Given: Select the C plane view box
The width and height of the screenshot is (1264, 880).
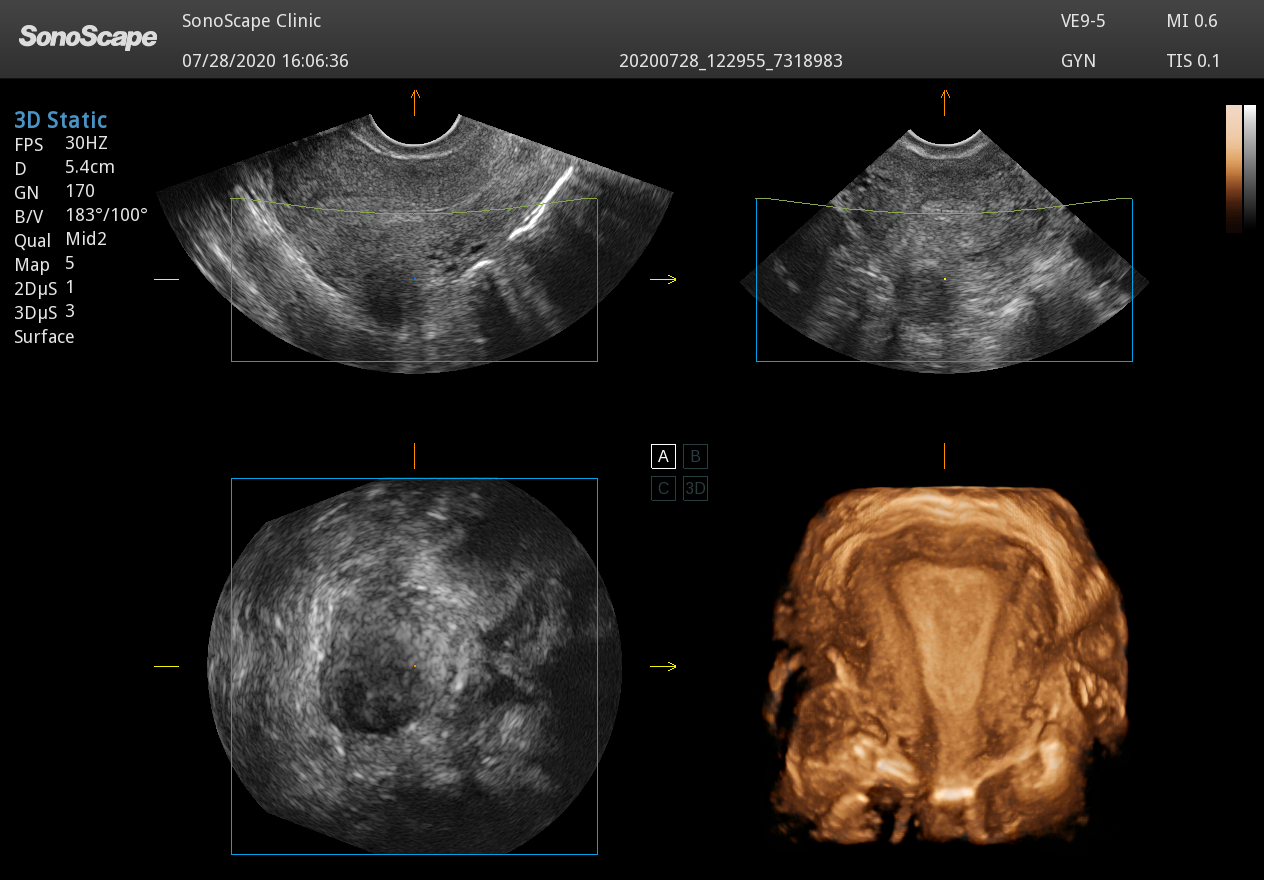Looking at the screenshot, I should (663, 489).
